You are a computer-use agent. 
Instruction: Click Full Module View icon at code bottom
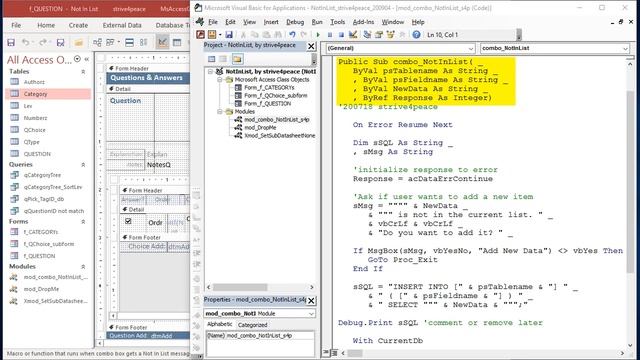pyautogui.click(x=334, y=353)
